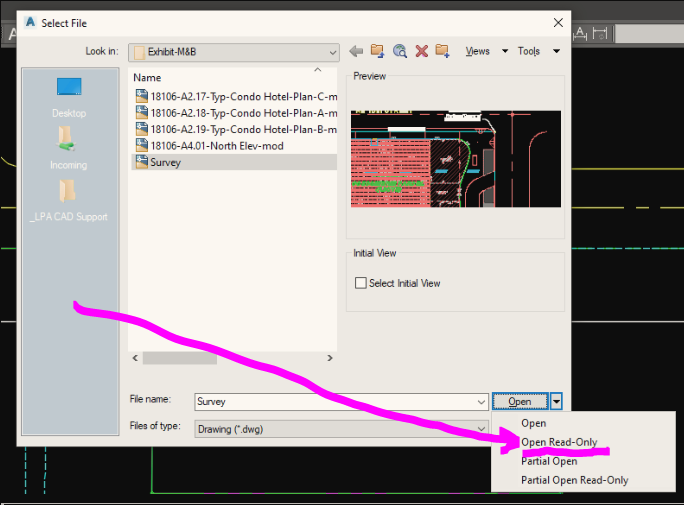Choose Partial Open from the menu

[x=549, y=461]
